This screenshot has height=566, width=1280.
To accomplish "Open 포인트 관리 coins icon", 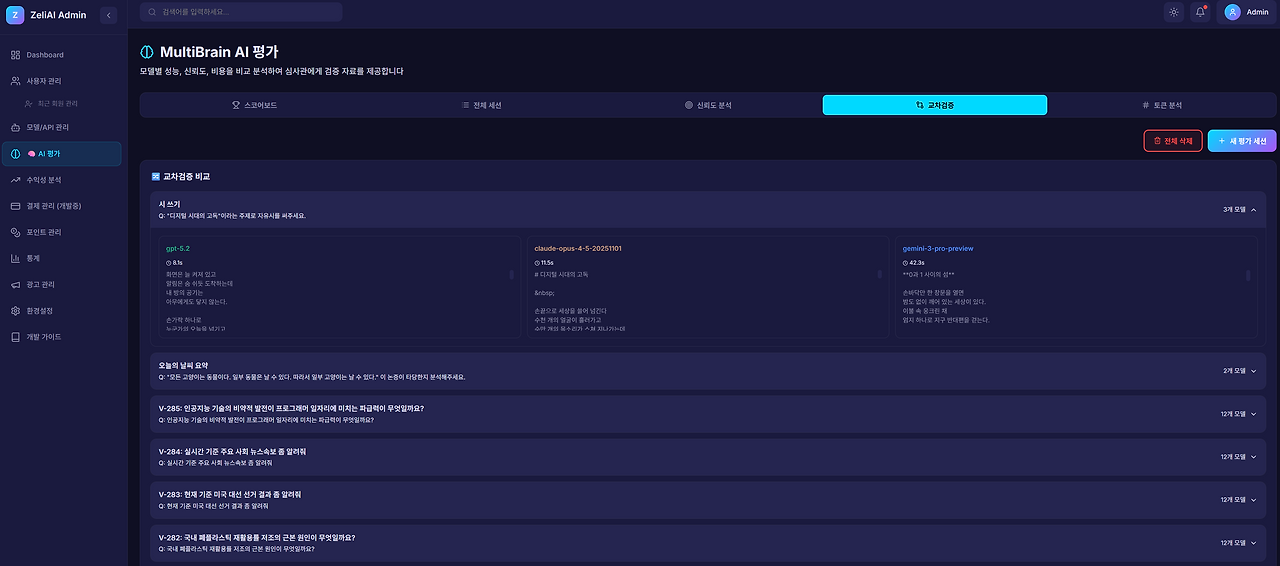I will pos(15,232).
